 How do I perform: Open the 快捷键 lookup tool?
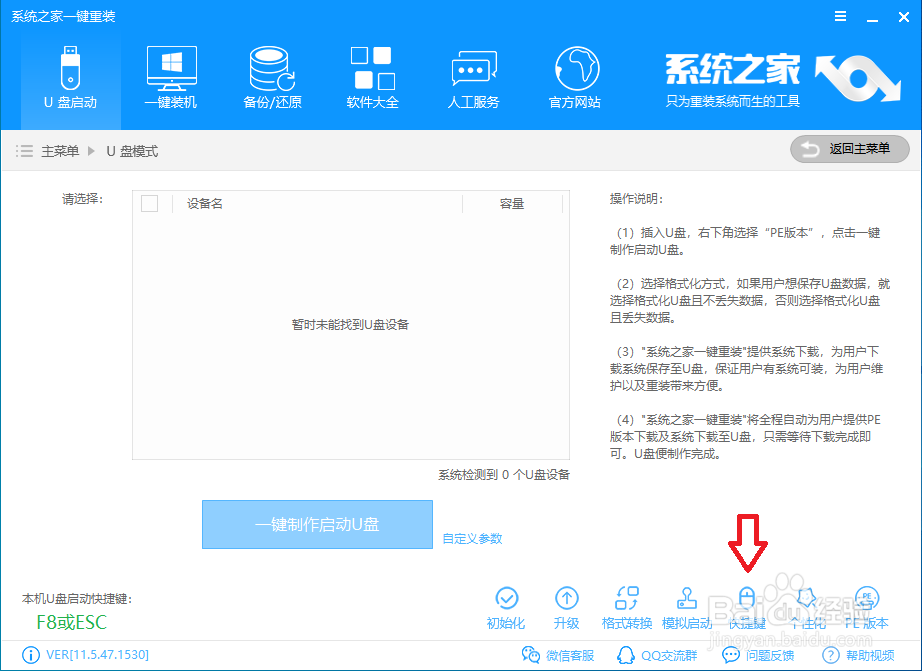[747, 609]
